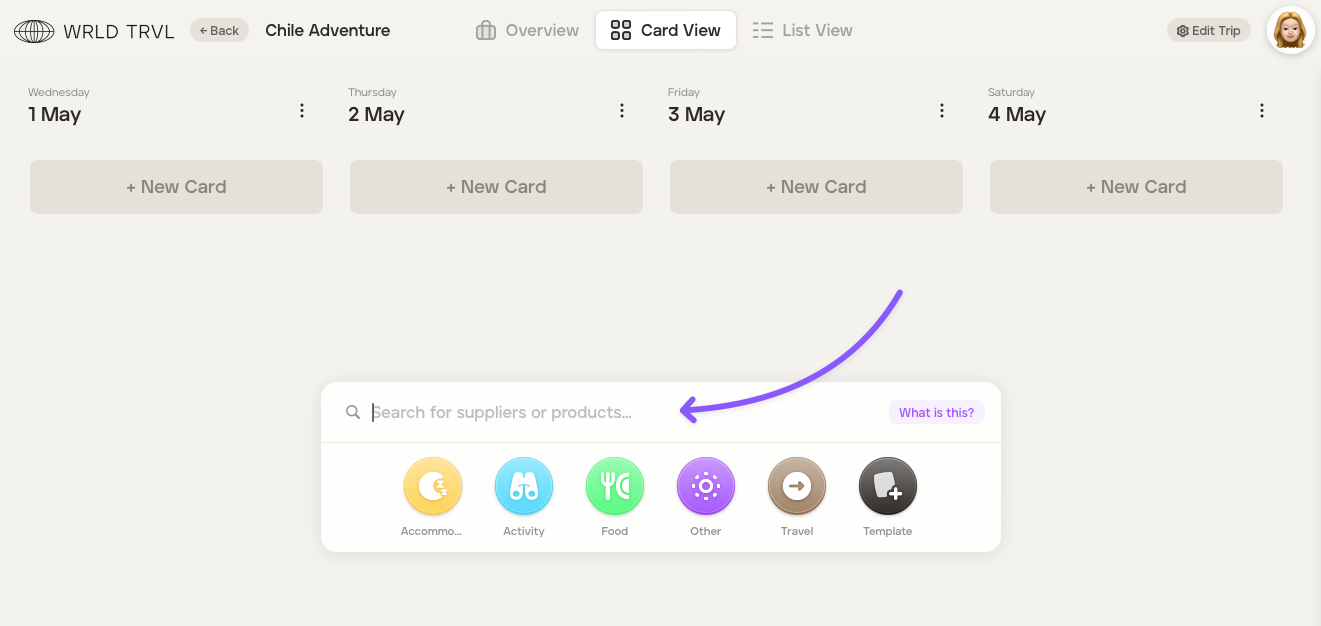
Task: Add a New Card on Wednesday 1 May
Action: coord(176,187)
